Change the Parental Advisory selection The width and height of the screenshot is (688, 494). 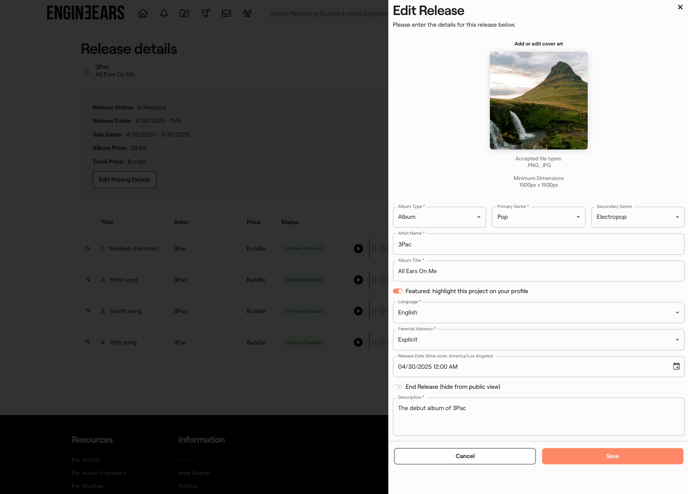(x=538, y=340)
